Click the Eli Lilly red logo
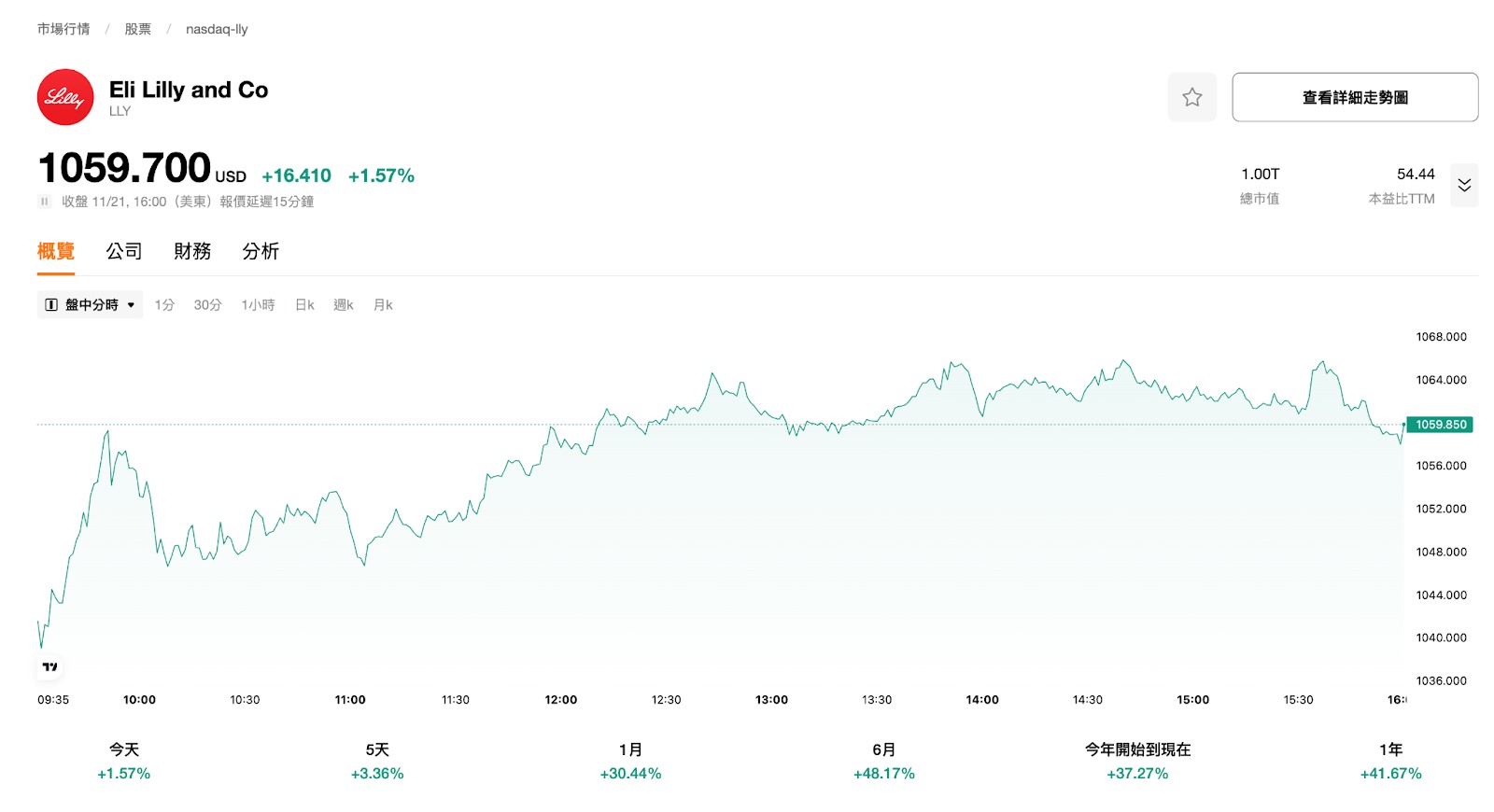Viewport: 1494px width, 812px height. pyautogui.click(x=65, y=97)
